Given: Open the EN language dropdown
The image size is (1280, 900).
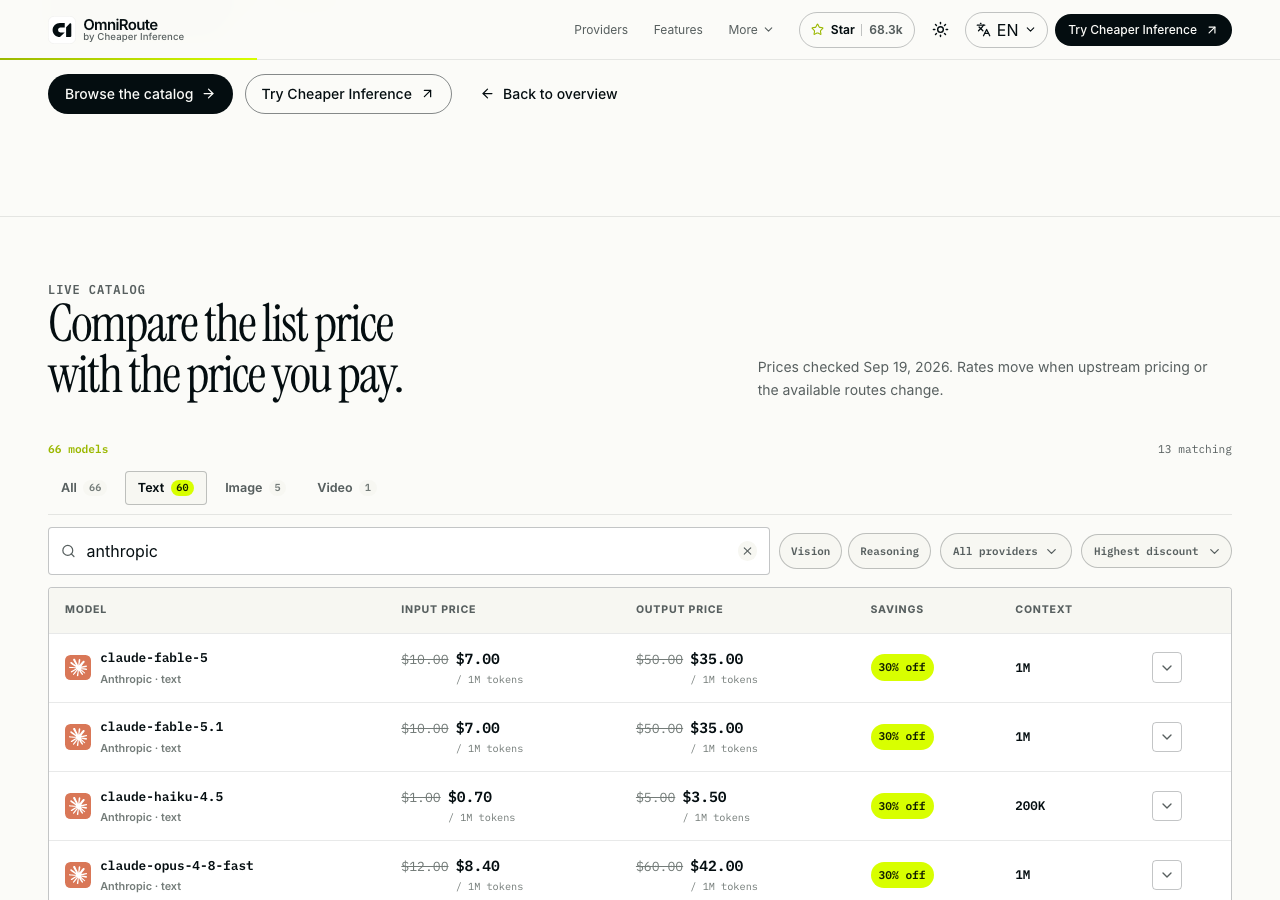Looking at the screenshot, I should 1006,30.
